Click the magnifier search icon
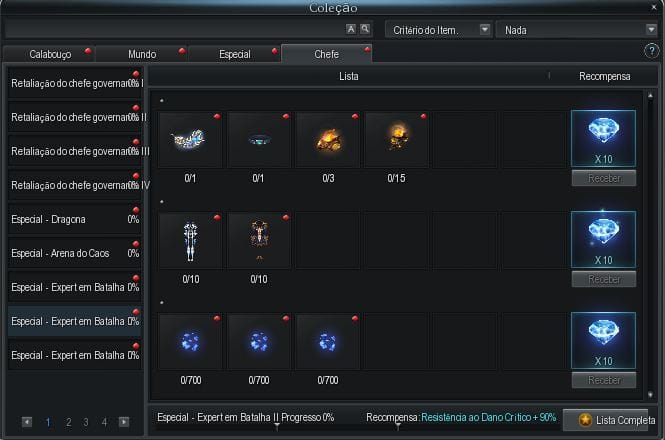This screenshot has width=665, height=440. [365, 29]
